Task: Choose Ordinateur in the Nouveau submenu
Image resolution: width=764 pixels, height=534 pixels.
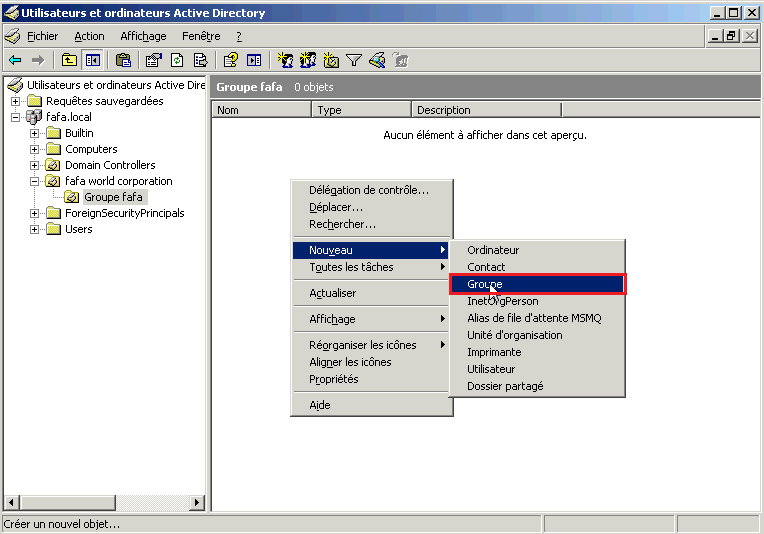Action: [x=537, y=250]
